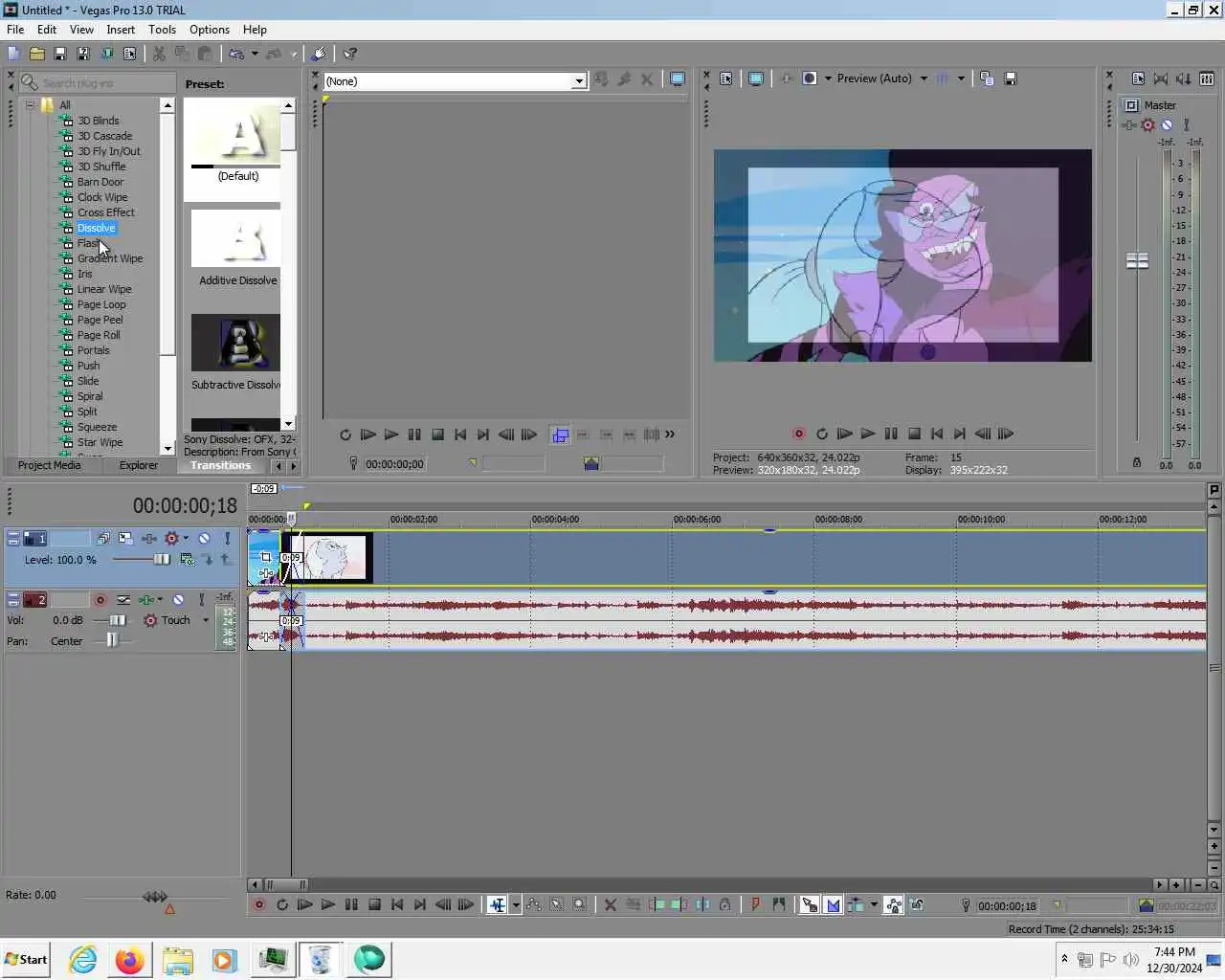Click Record button under video preview

click(x=798, y=434)
